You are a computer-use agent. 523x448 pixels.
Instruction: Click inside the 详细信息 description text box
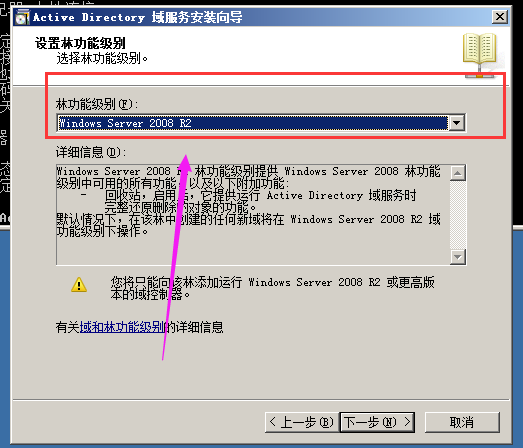253,214
